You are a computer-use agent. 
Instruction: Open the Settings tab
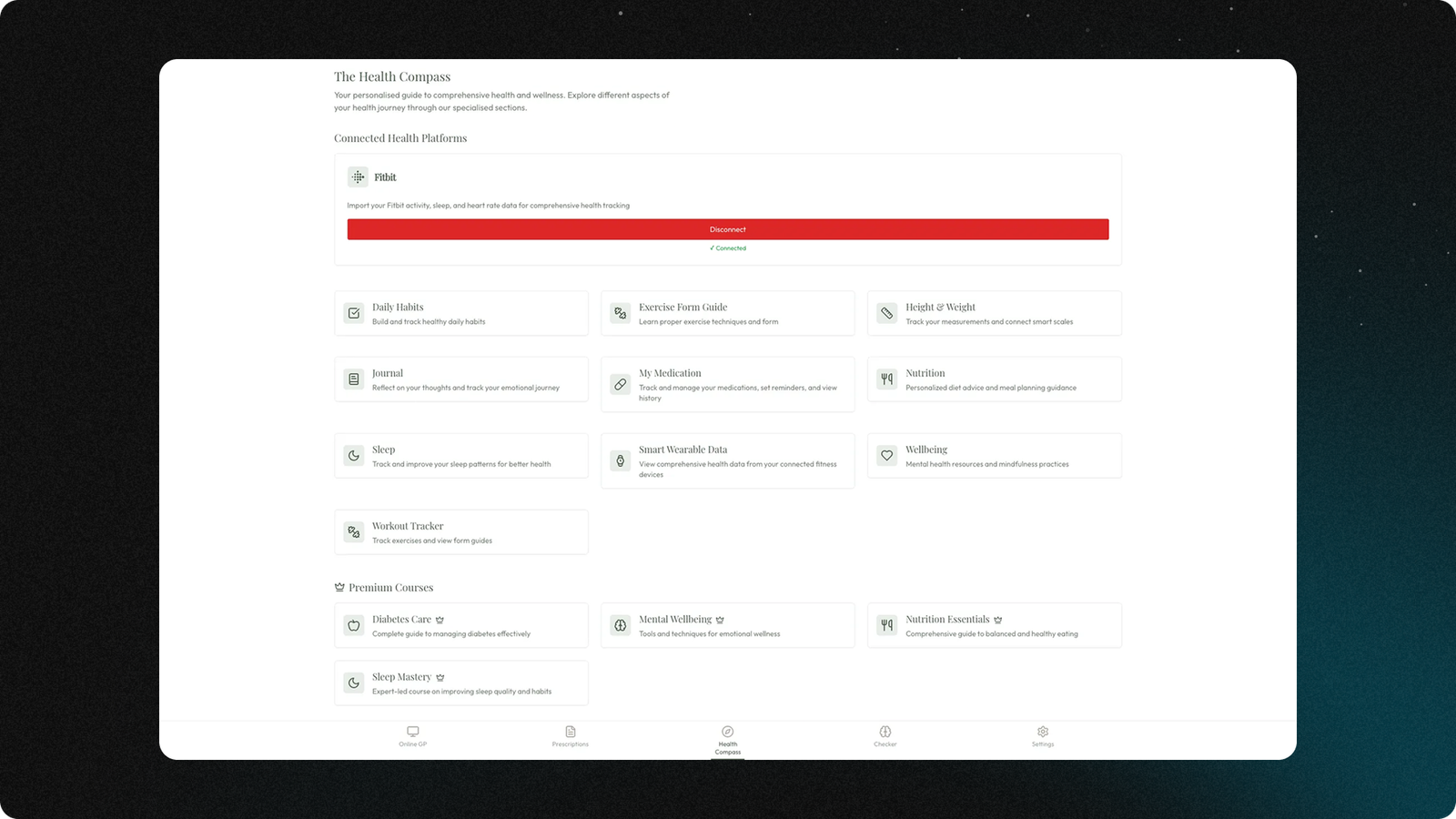point(1043,737)
